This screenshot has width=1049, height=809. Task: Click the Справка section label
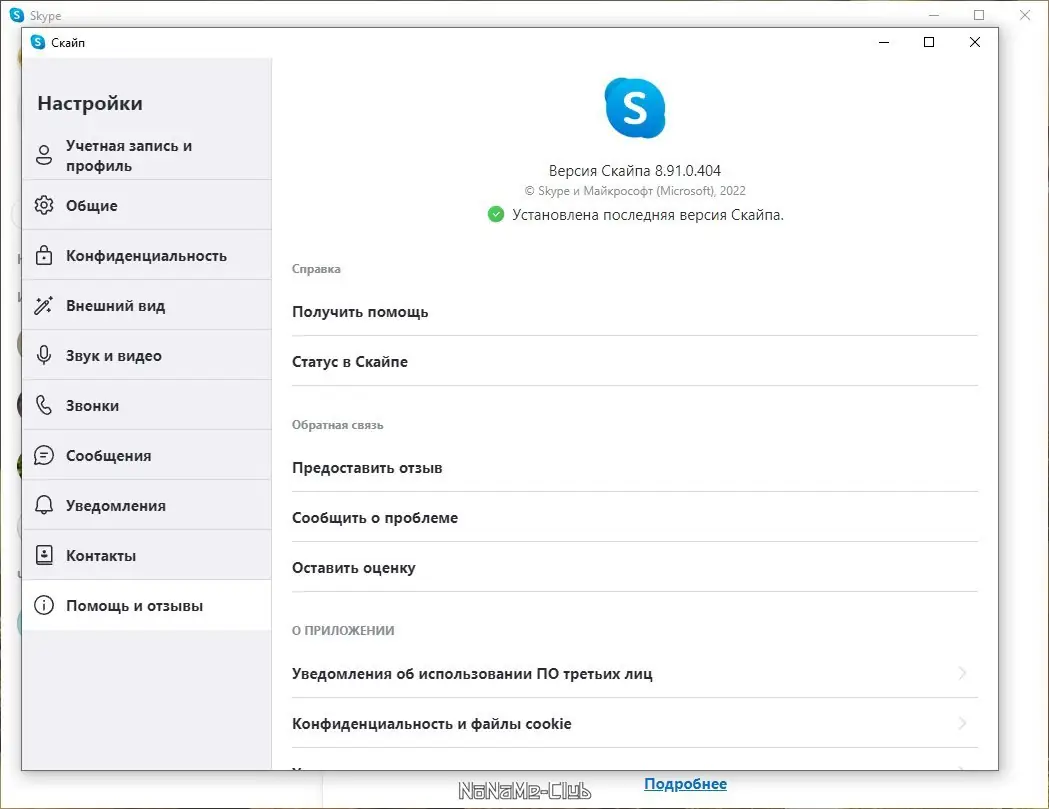click(x=316, y=269)
